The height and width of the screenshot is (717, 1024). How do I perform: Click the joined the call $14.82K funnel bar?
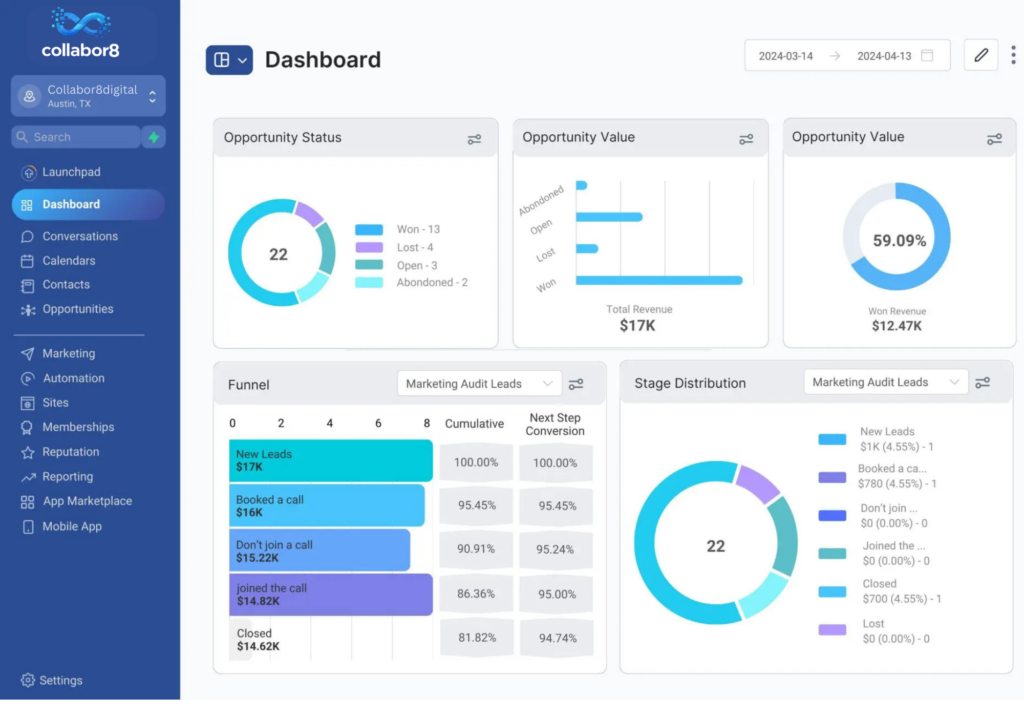(330, 594)
